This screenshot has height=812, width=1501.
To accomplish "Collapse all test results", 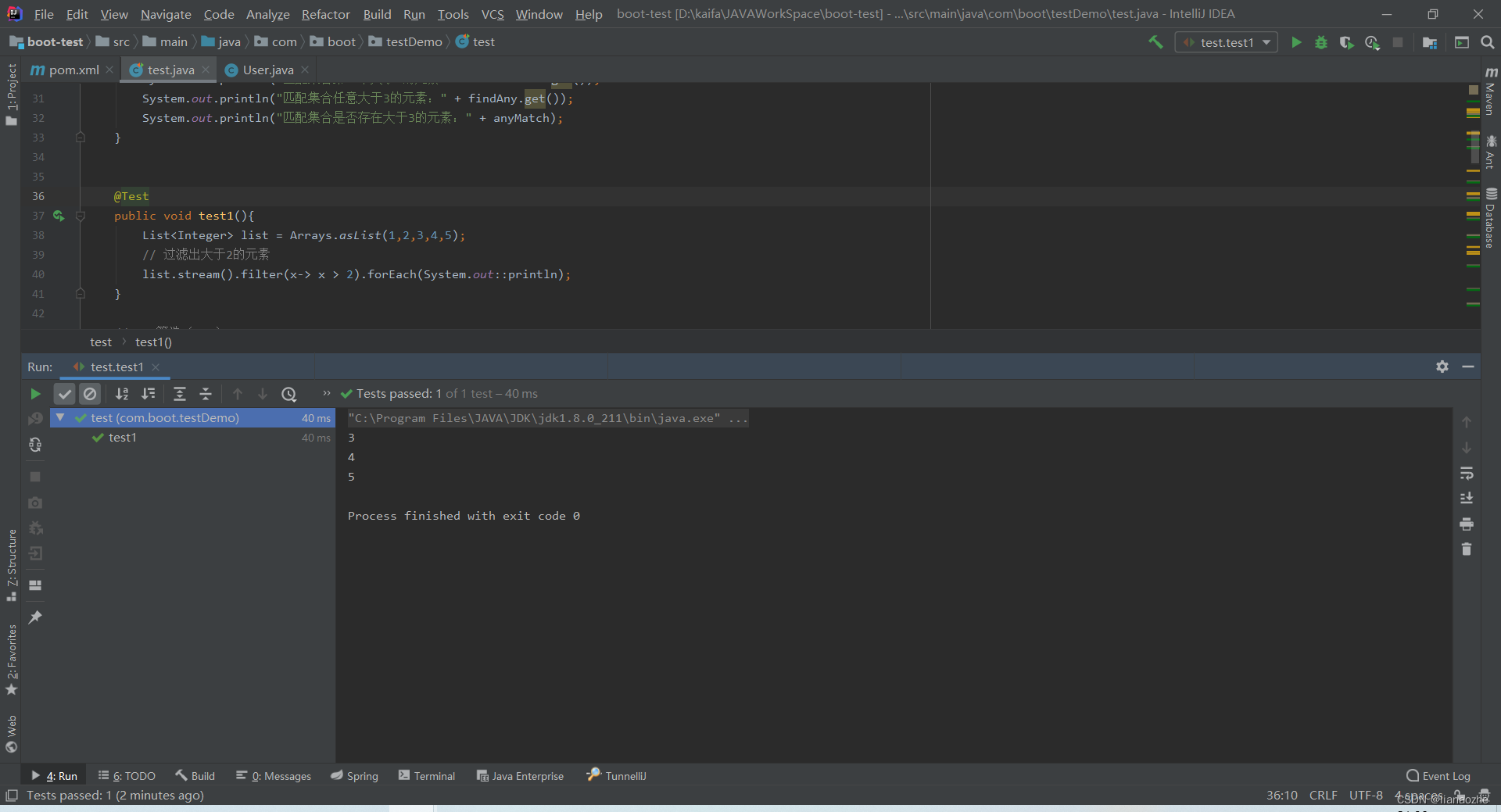I will pyautogui.click(x=206, y=394).
